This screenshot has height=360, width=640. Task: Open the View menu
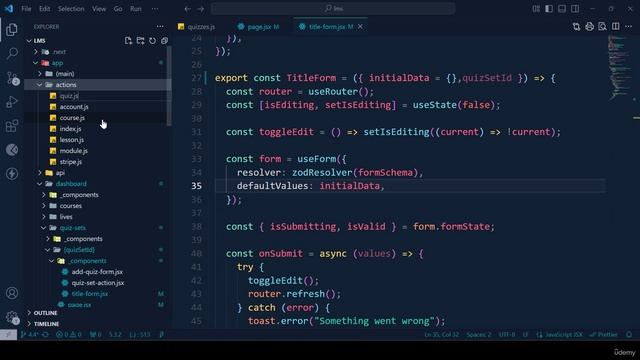point(99,9)
